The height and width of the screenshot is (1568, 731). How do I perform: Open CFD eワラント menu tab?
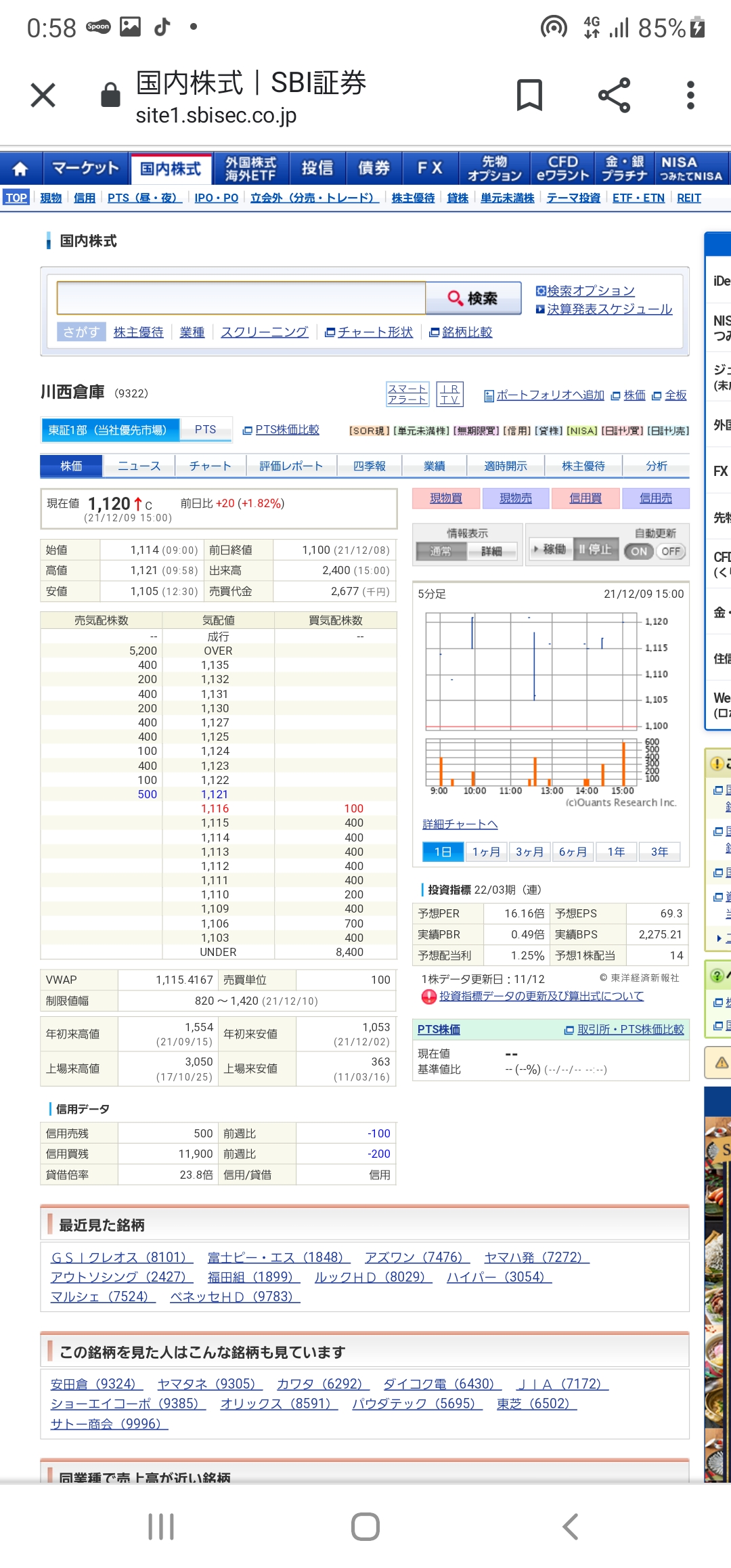563,169
